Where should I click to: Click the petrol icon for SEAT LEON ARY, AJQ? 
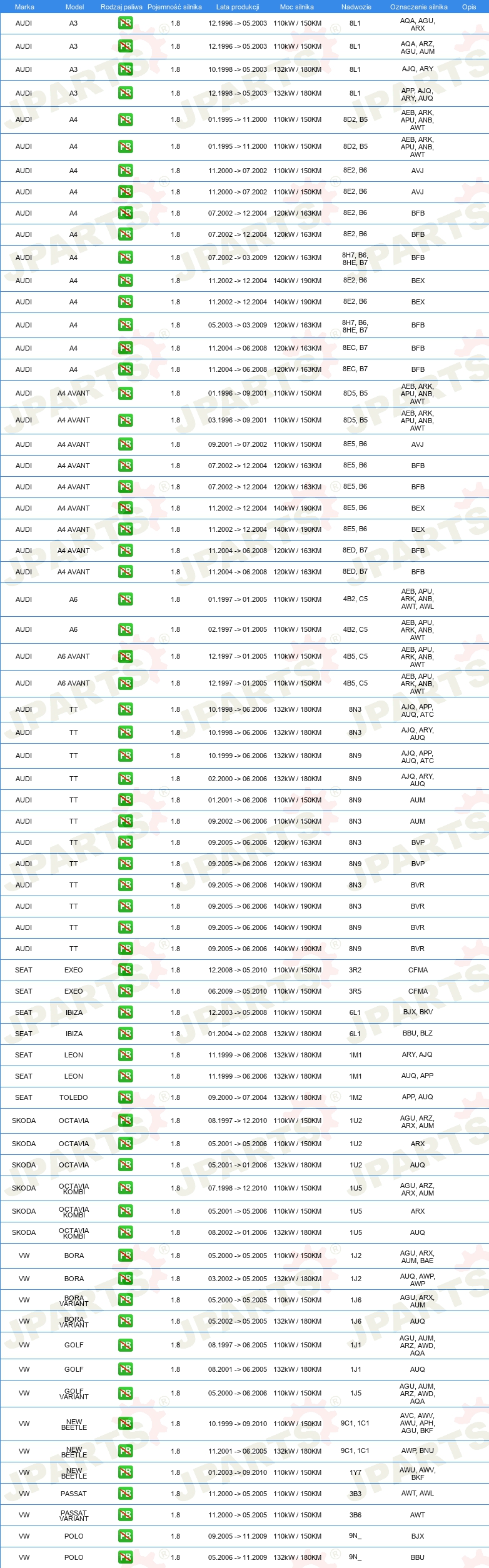point(126,1056)
